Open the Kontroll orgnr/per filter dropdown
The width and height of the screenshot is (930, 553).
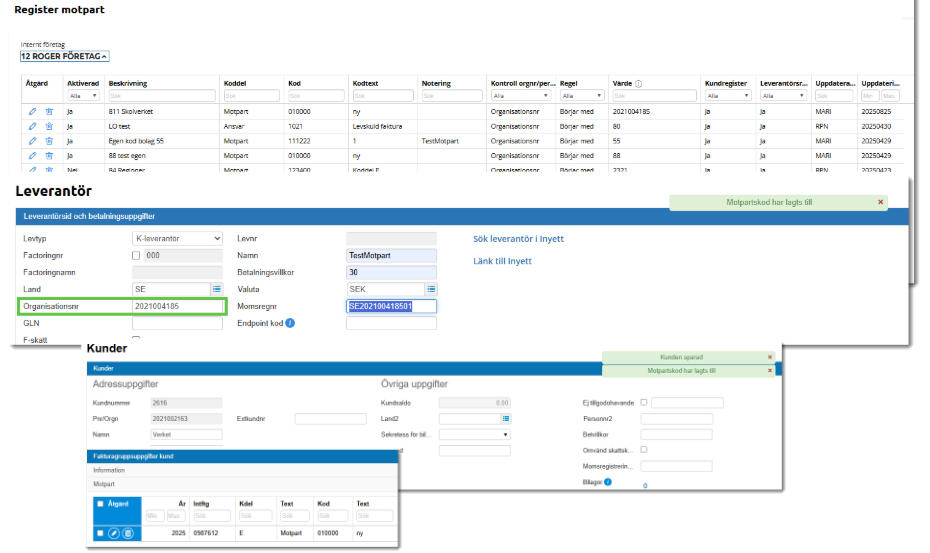(521, 96)
